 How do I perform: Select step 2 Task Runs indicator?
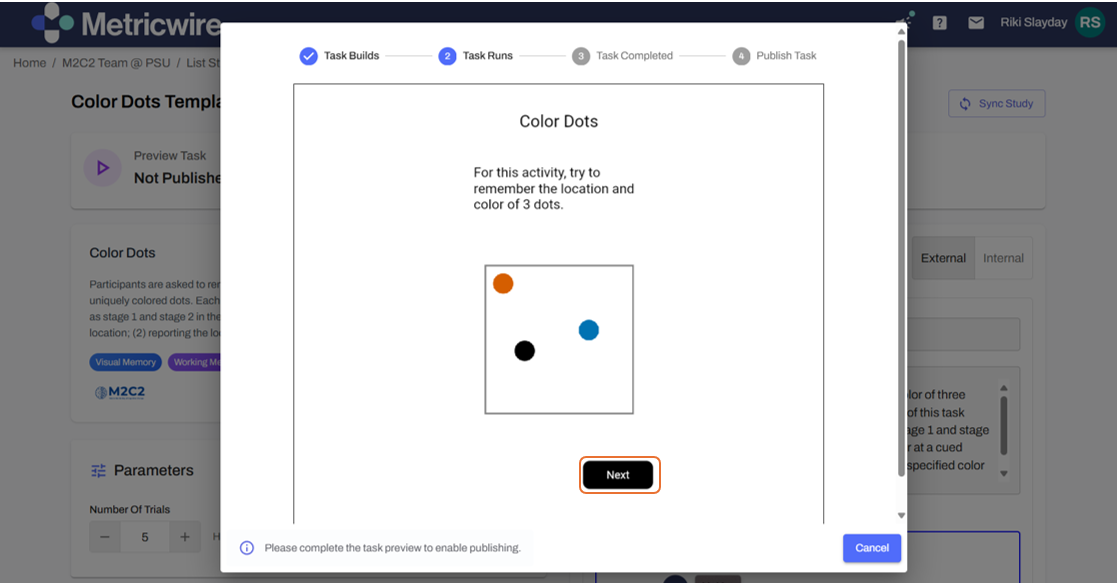pyautogui.click(x=447, y=56)
